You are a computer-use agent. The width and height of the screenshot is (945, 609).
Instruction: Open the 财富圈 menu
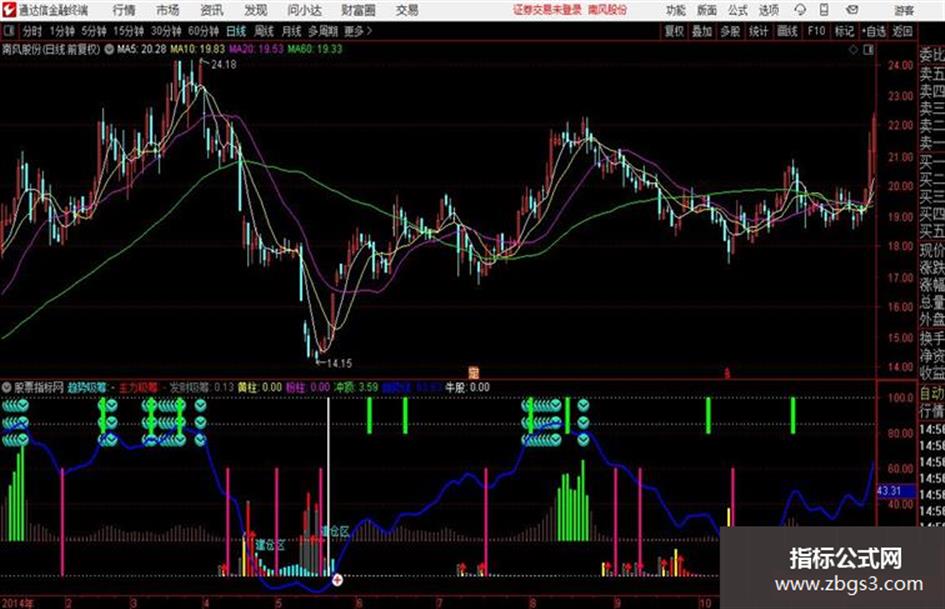pos(358,10)
